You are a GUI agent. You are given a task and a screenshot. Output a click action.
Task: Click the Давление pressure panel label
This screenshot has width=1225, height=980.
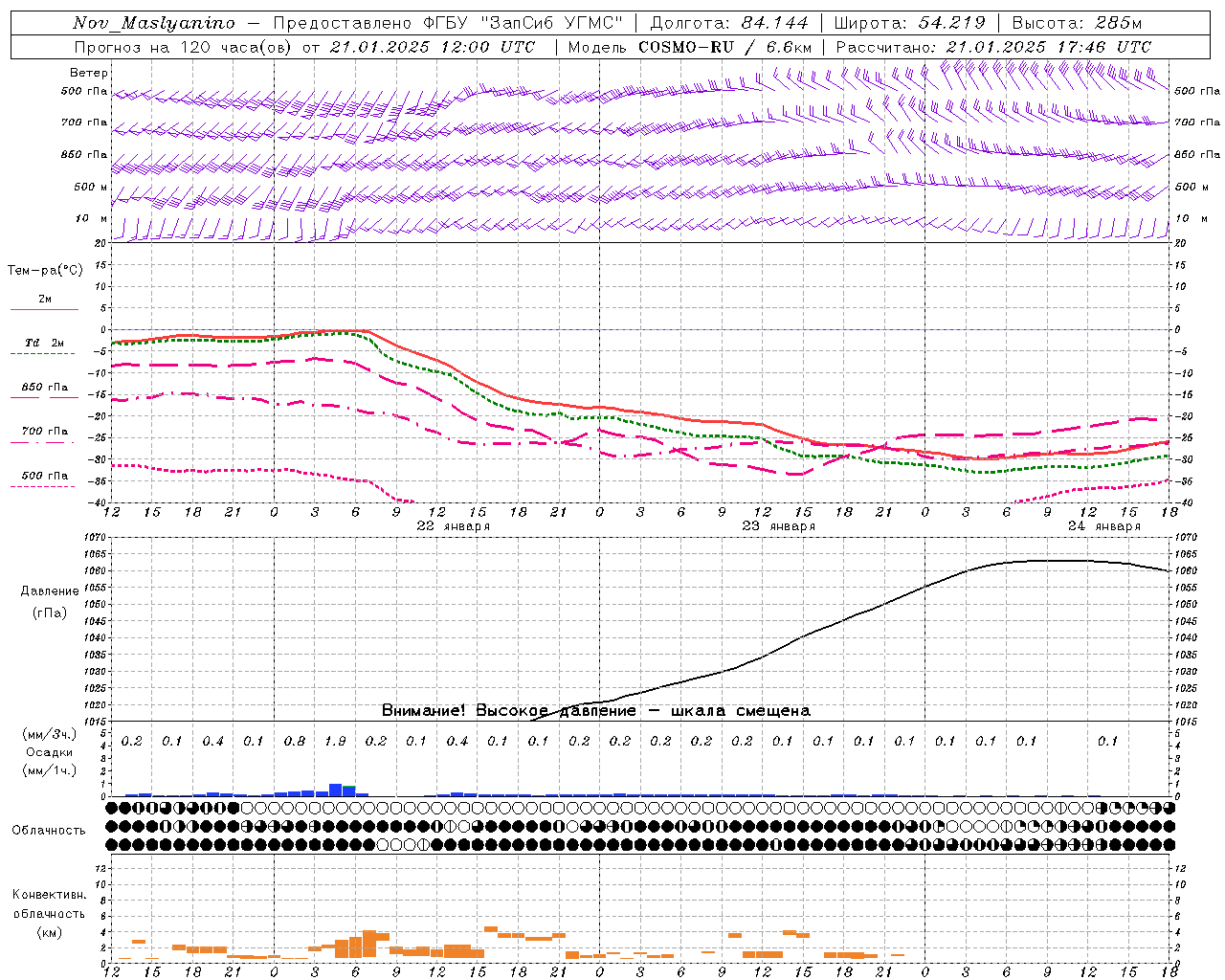pyautogui.click(x=50, y=591)
